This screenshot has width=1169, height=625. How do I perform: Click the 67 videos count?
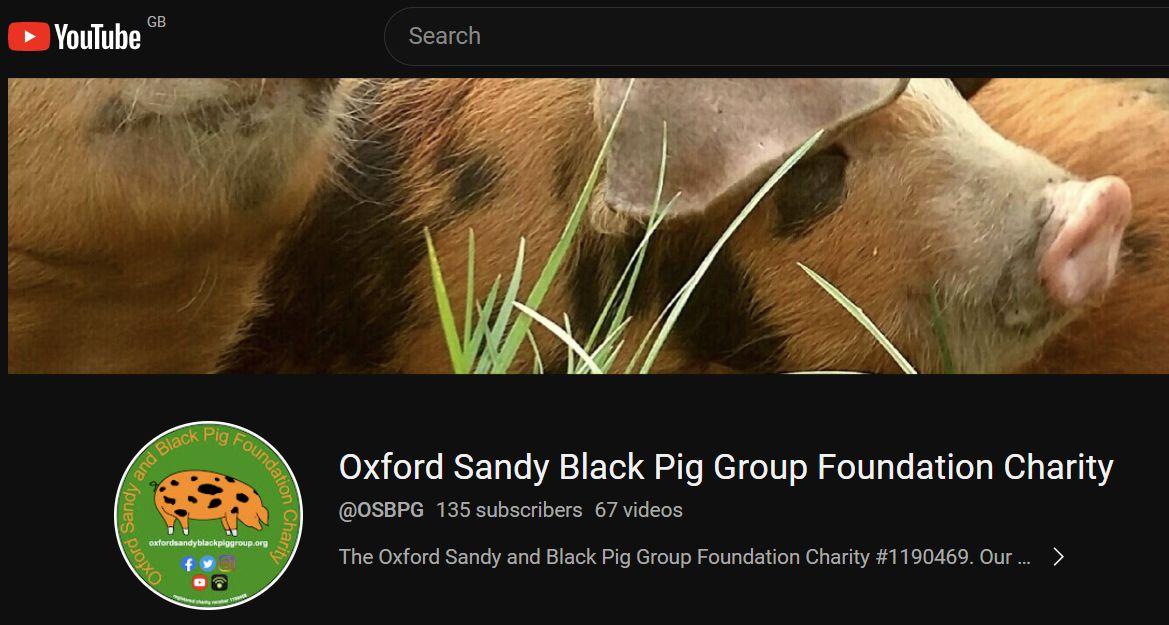pos(639,510)
